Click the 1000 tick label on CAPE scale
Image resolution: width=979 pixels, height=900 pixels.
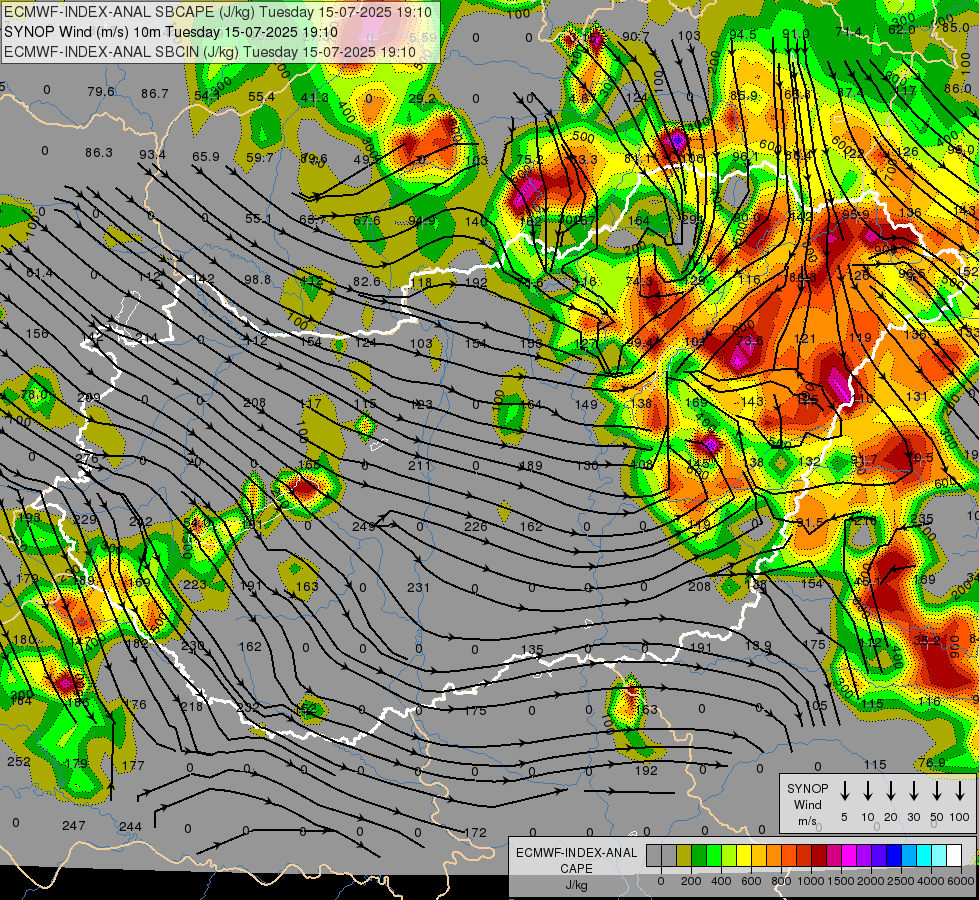(x=811, y=881)
